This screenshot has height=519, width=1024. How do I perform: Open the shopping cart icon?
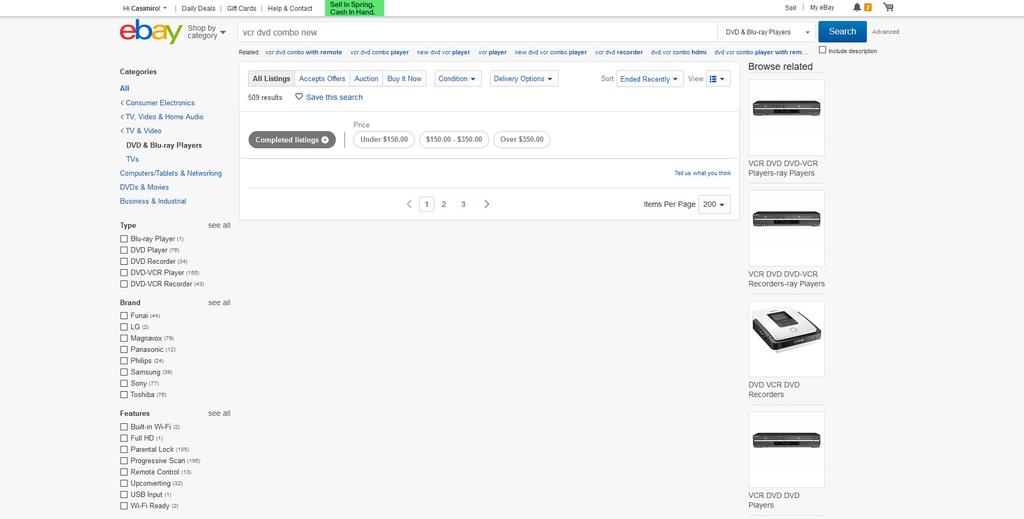click(x=888, y=7)
